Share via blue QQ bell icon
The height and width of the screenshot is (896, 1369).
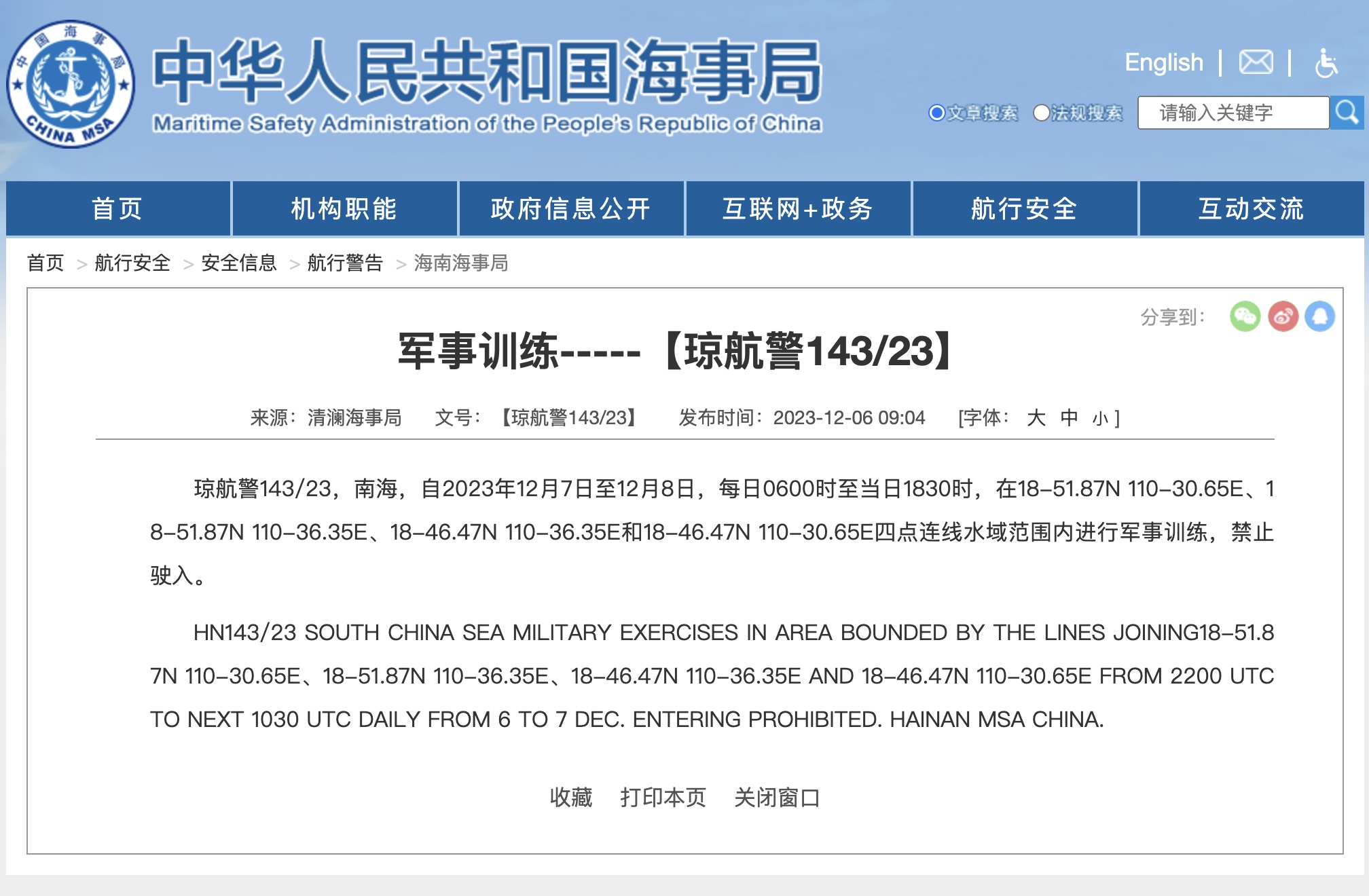[x=1320, y=316]
